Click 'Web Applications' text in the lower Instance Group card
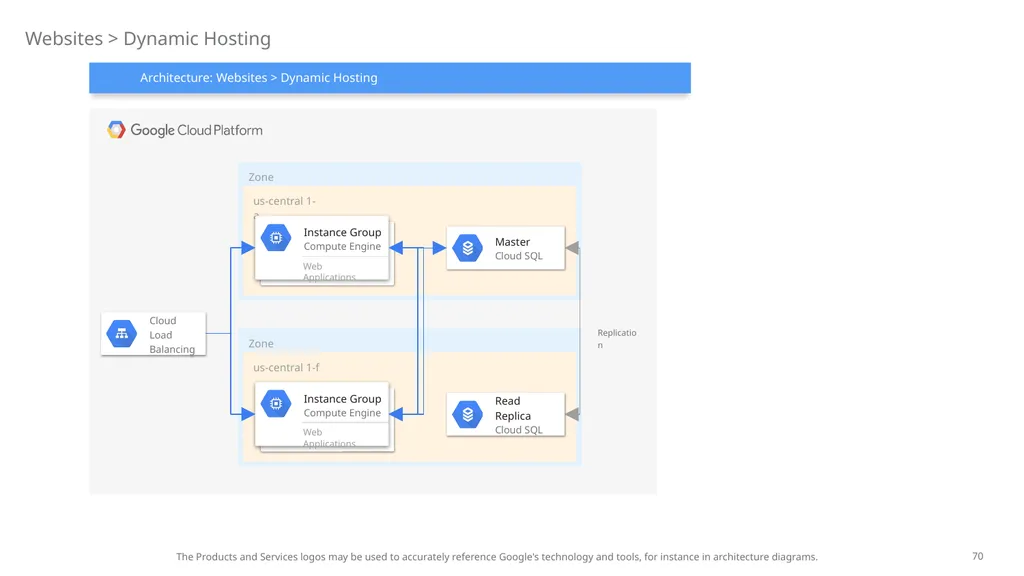 coord(329,438)
